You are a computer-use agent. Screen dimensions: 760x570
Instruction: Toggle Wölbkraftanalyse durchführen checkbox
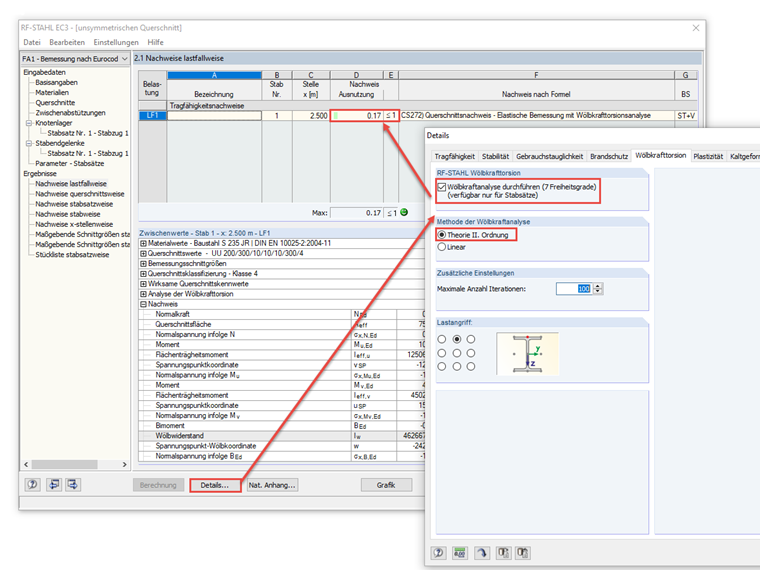[442, 187]
